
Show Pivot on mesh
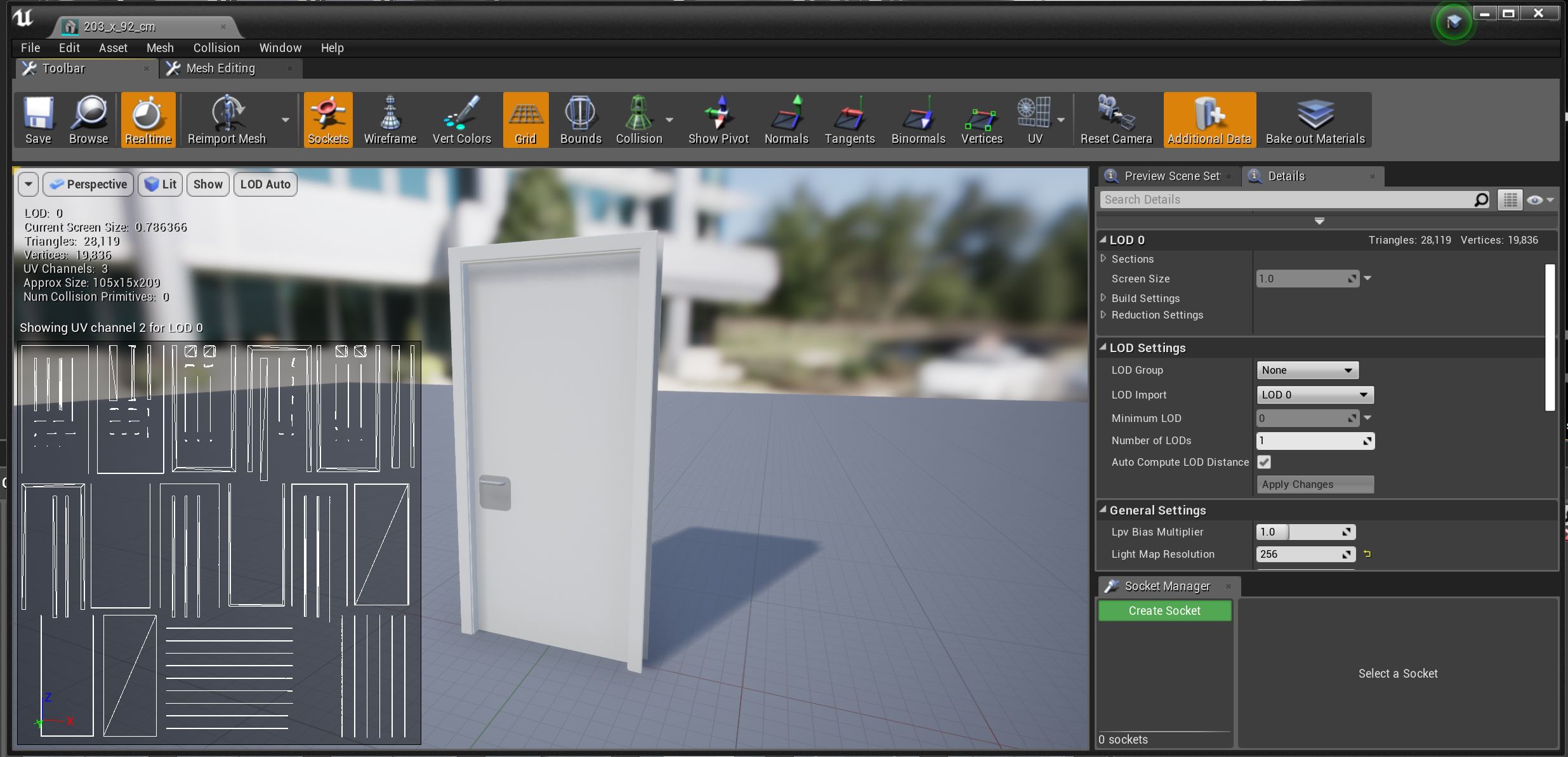tap(718, 120)
